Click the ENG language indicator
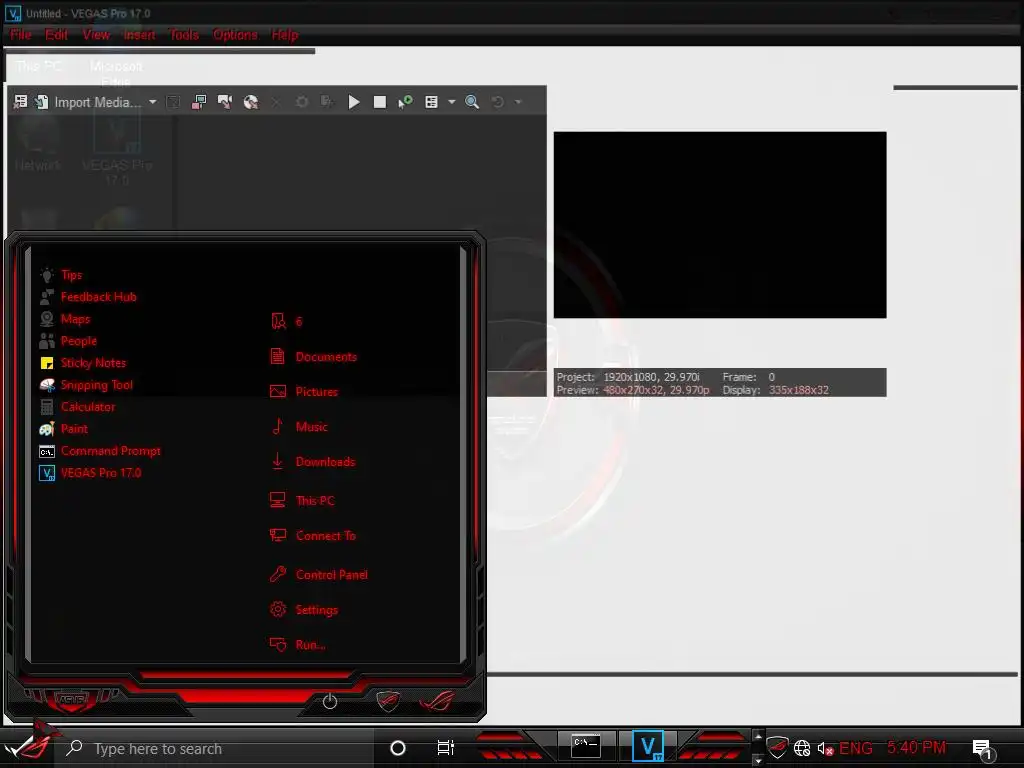 (x=856, y=748)
